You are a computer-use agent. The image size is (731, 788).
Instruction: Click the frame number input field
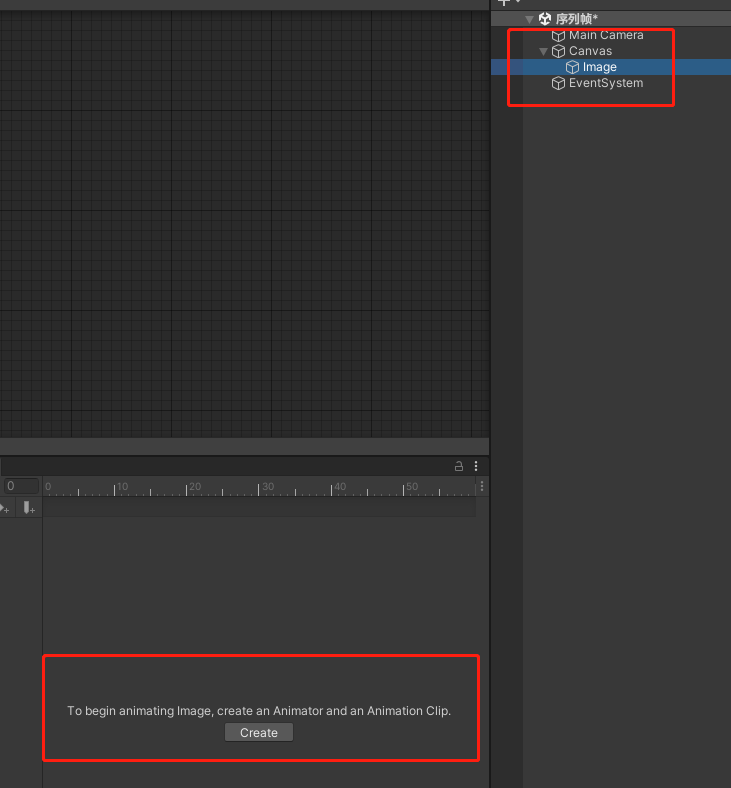[x=21, y=486]
